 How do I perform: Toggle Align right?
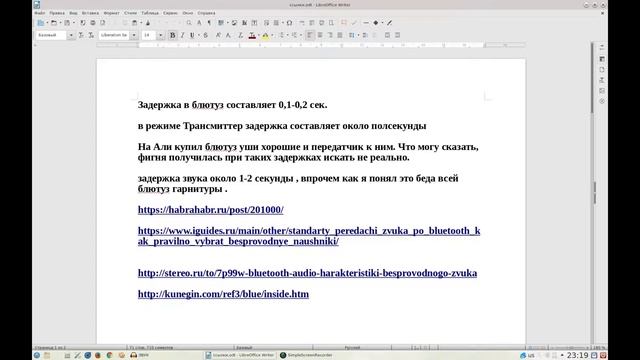pyautogui.click(x=330, y=35)
